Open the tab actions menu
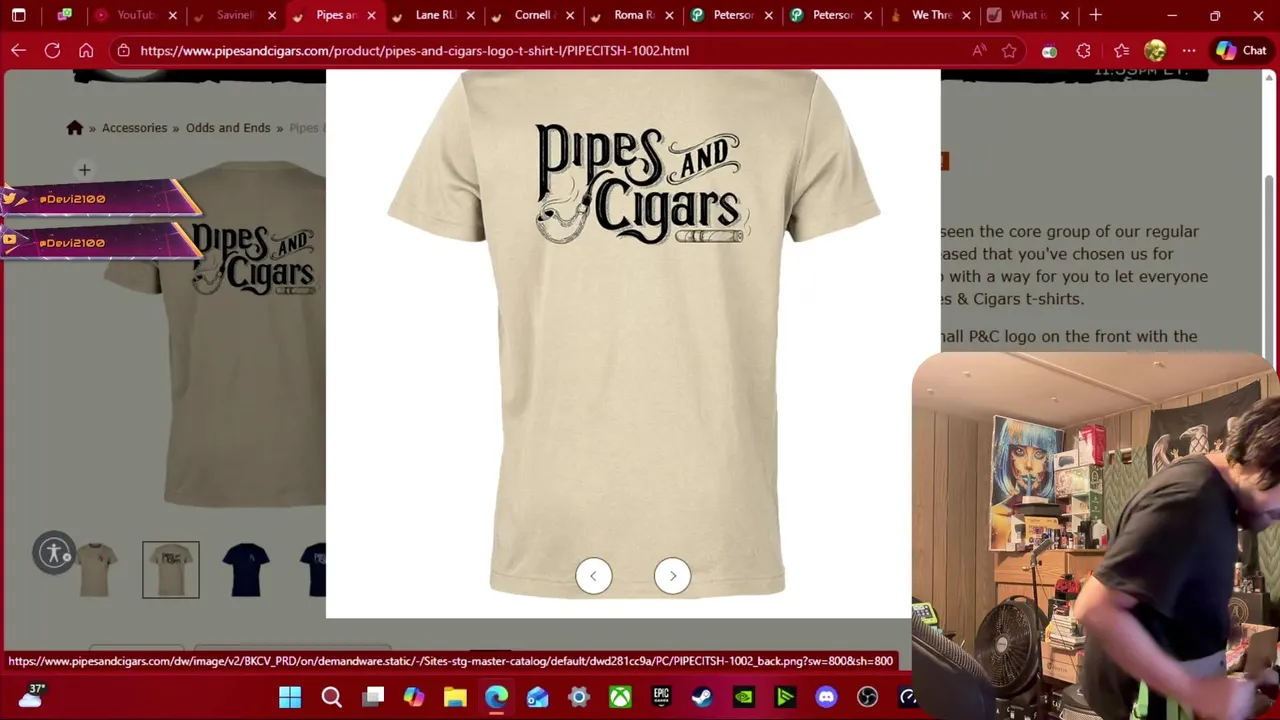The width and height of the screenshot is (1280, 720). [x=18, y=15]
